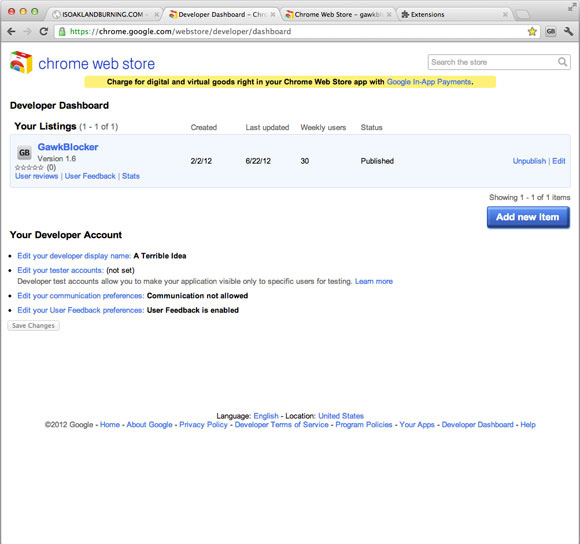Unpublish the GawkBlocker listing
The height and width of the screenshot is (544, 580).
(529, 161)
